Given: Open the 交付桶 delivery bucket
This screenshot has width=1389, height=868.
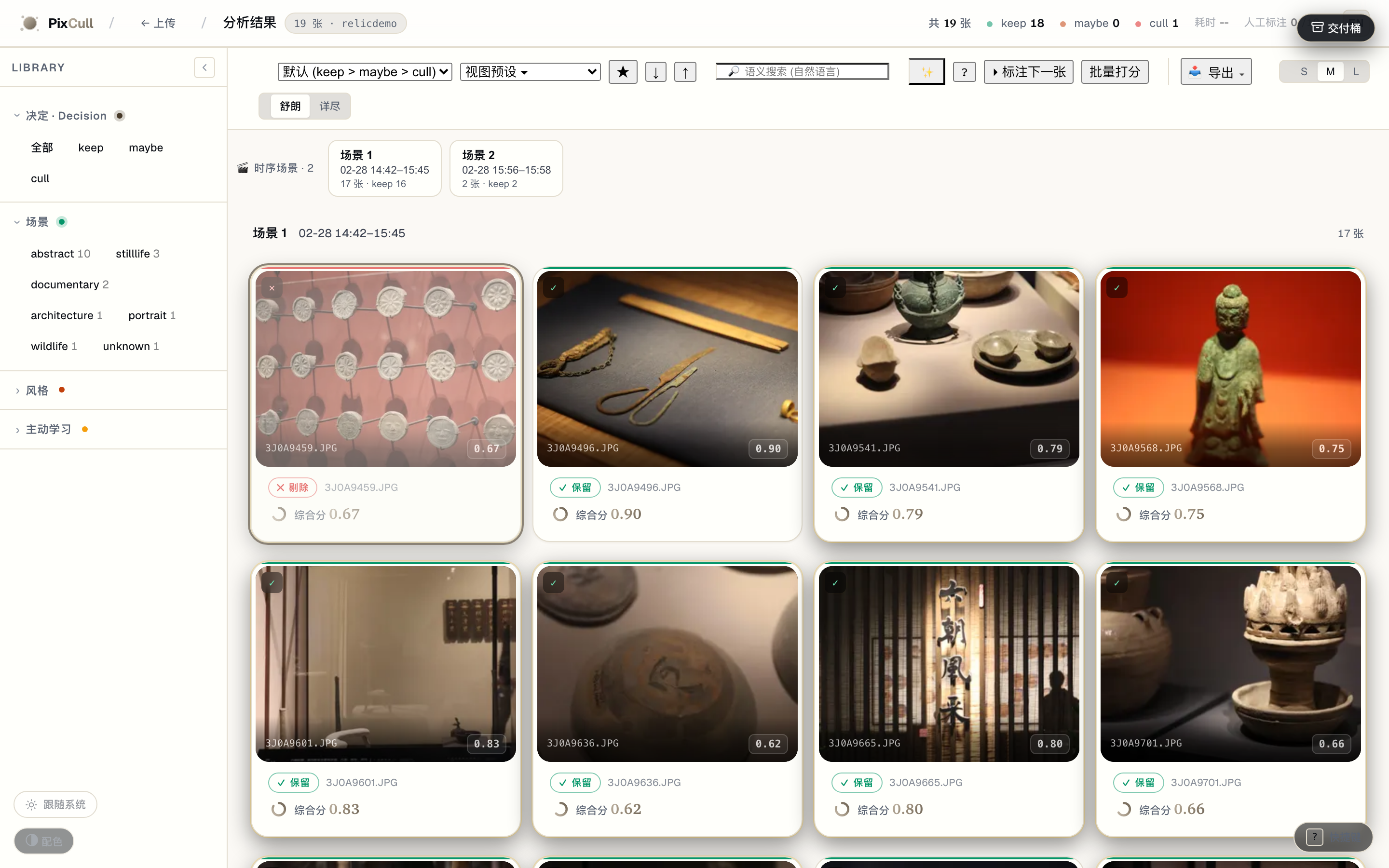Looking at the screenshot, I should (1335, 28).
